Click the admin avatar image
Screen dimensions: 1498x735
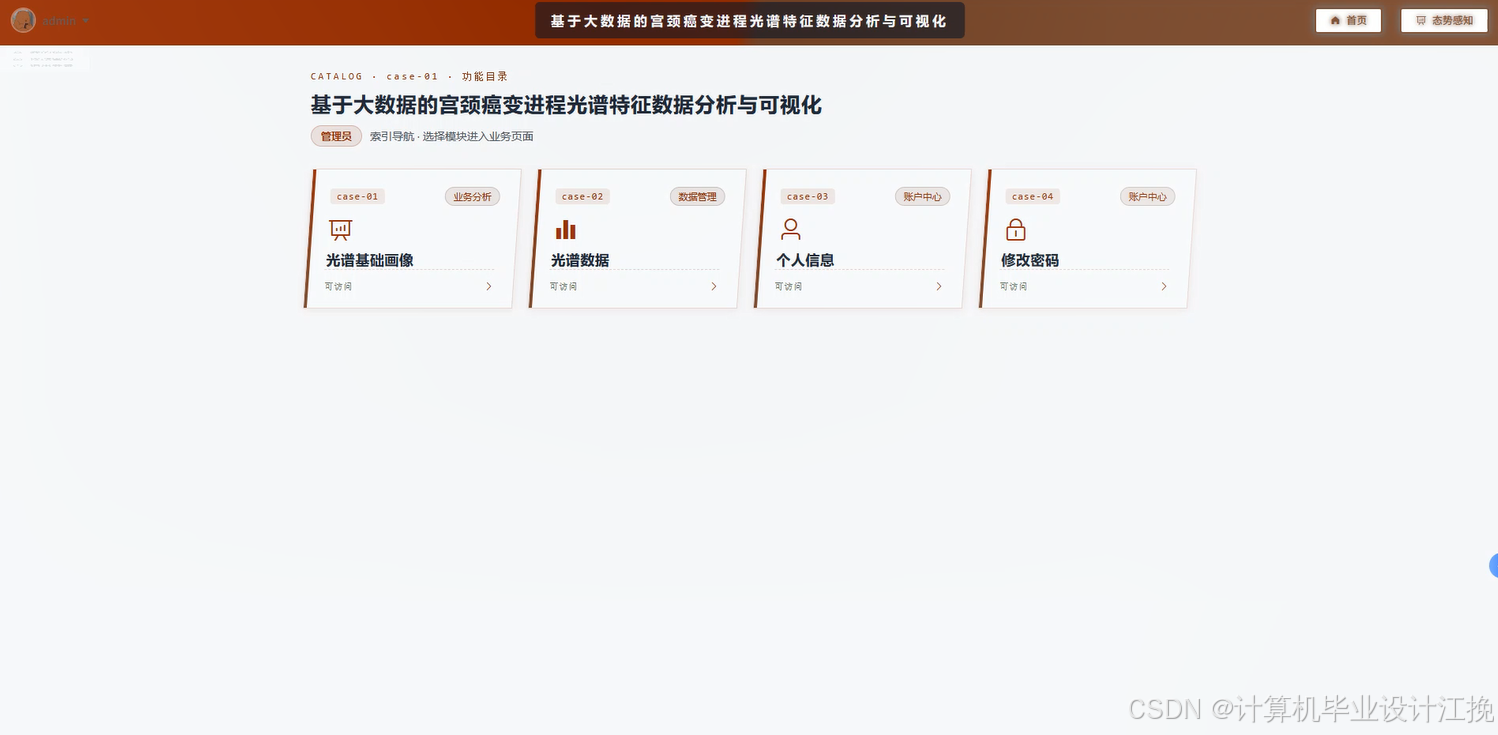pos(23,20)
